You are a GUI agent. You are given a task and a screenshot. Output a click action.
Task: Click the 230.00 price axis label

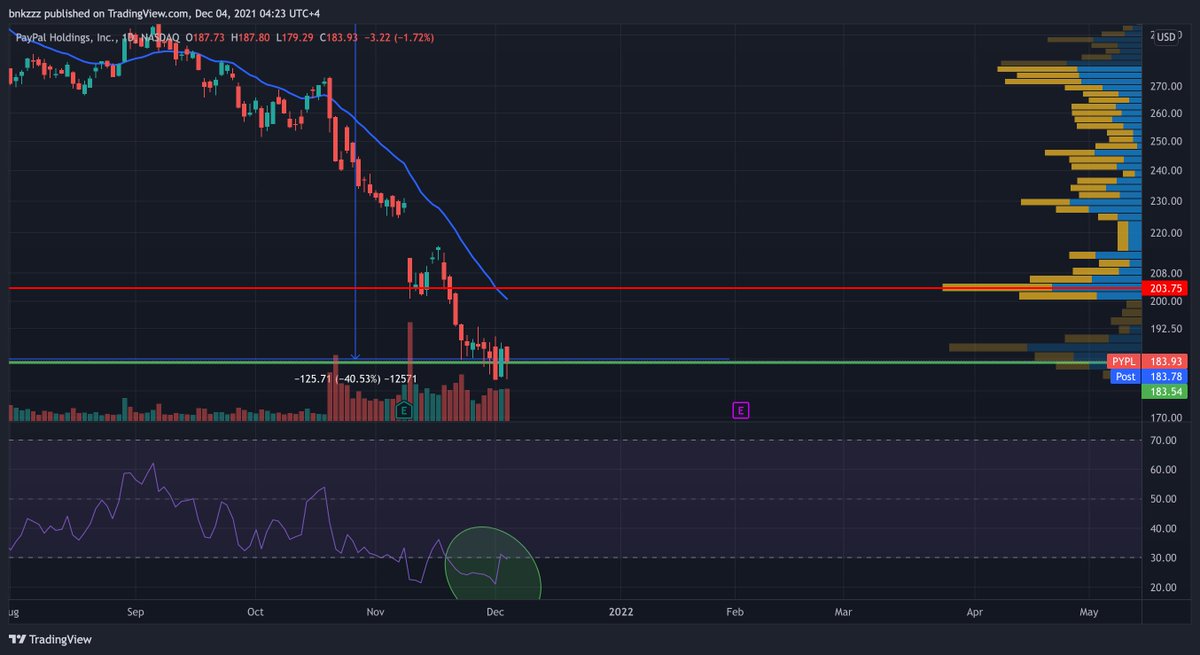pos(1166,202)
